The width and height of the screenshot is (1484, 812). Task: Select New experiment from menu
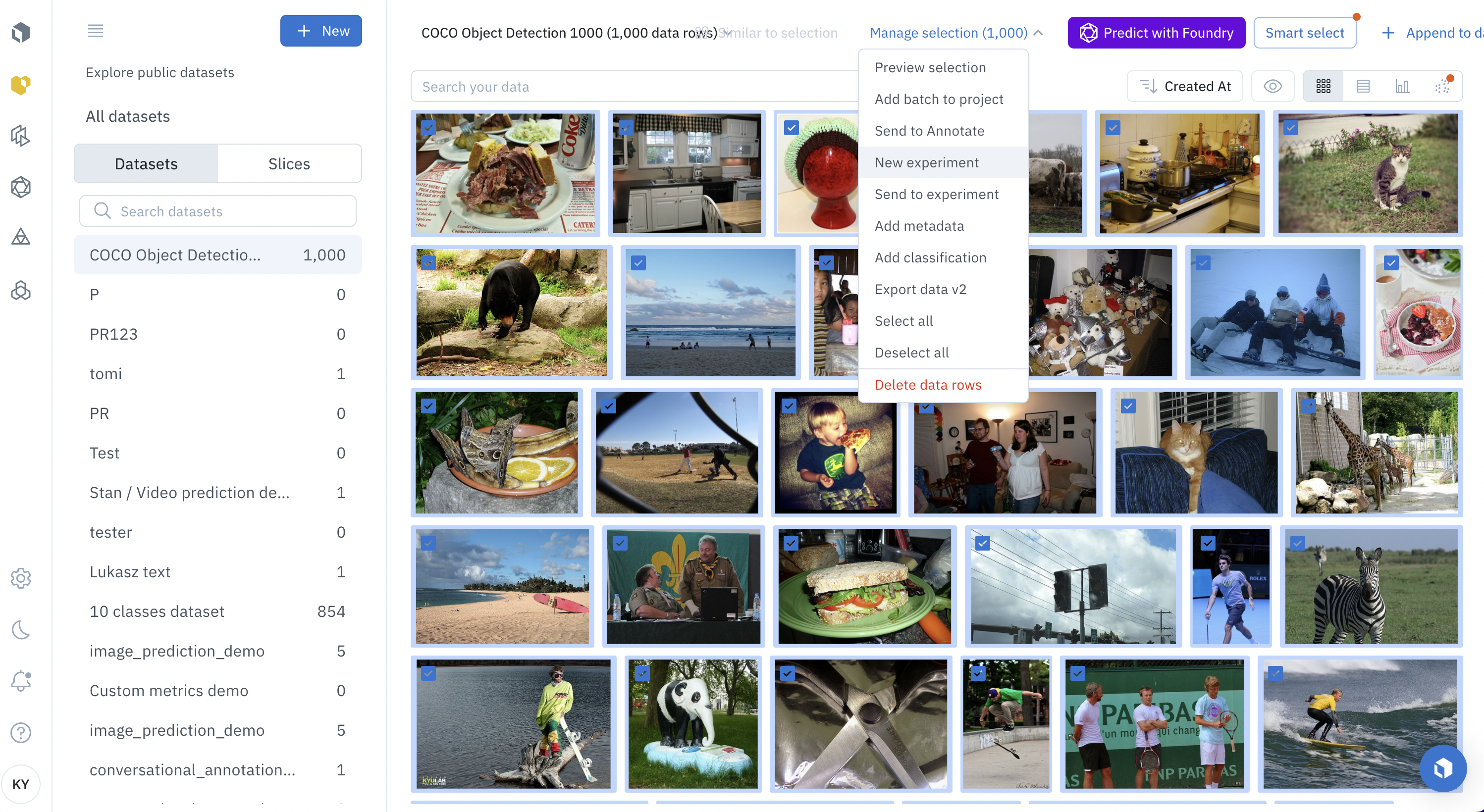[926, 162]
